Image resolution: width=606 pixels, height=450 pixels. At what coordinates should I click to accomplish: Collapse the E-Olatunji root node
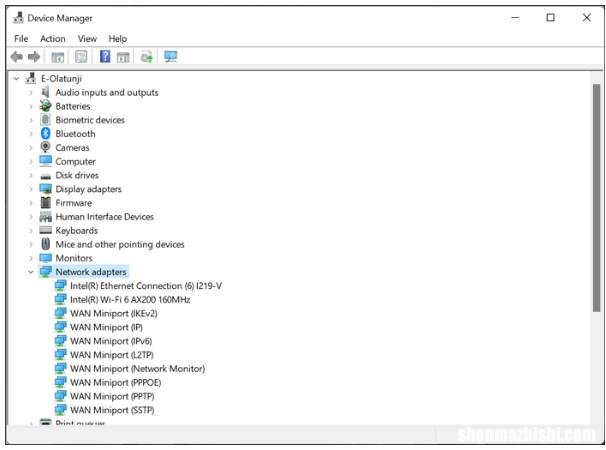(x=16, y=79)
